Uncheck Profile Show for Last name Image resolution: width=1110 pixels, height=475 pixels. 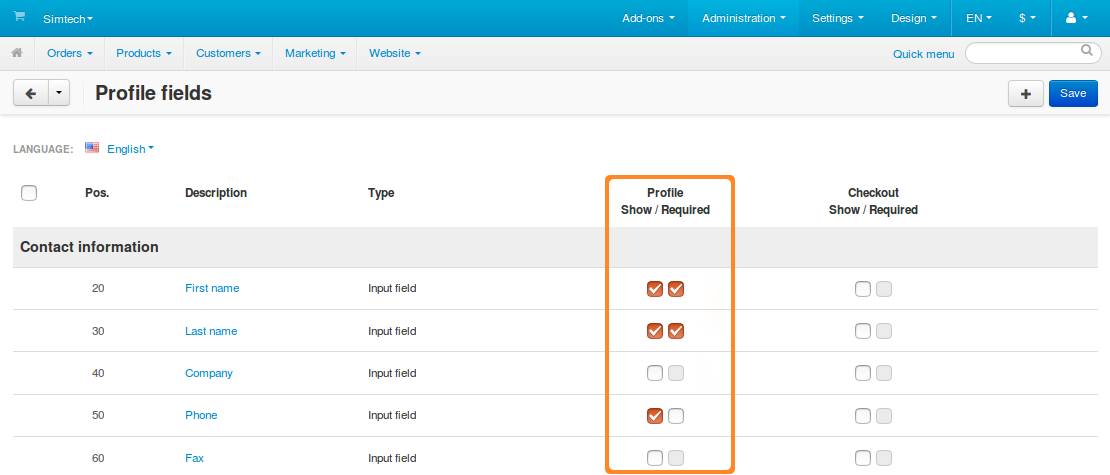point(655,331)
